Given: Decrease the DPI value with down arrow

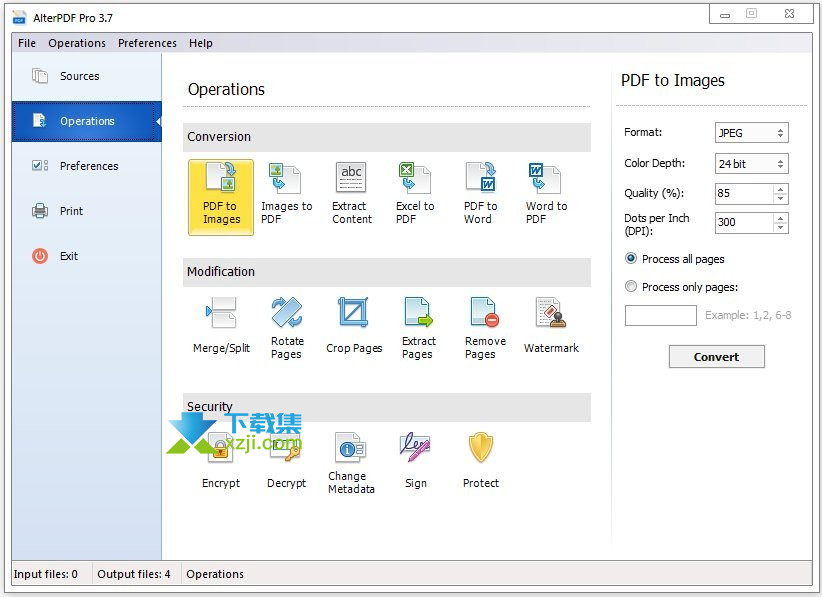Looking at the screenshot, I should pyautogui.click(x=781, y=227).
